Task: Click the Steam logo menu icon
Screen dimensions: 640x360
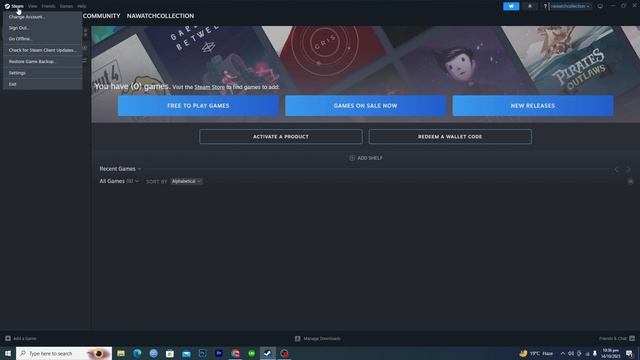Action: pyautogui.click(x=7, y=6)
